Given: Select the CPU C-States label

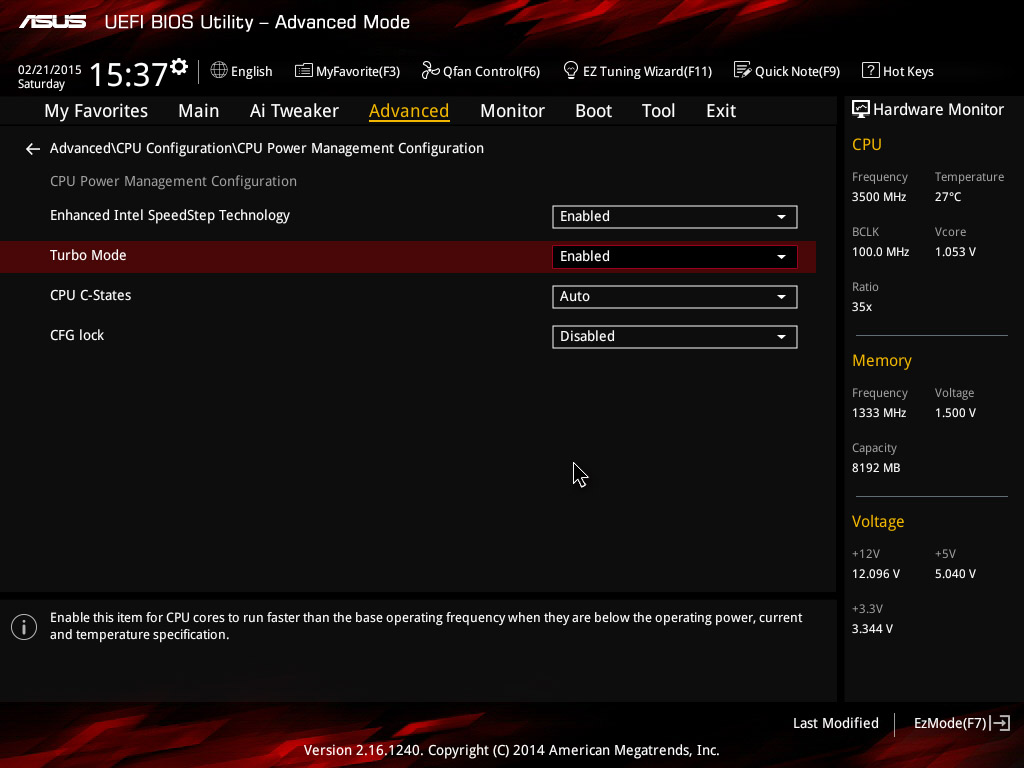Looking at the screenshot, I should click(x=91, y=295).
